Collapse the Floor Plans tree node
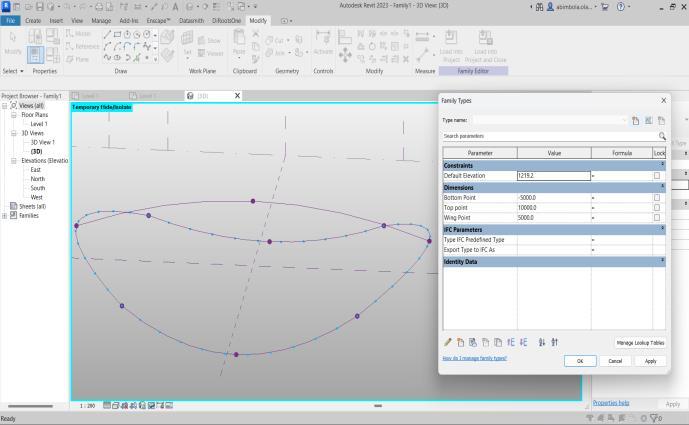Screen dimensions: 689x425 point(14,115)
